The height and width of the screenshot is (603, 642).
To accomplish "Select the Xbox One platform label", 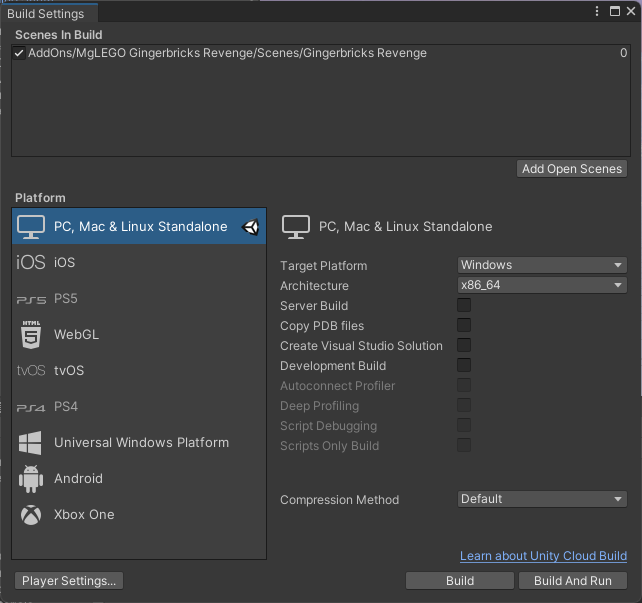I will click(x=84, y=515).
